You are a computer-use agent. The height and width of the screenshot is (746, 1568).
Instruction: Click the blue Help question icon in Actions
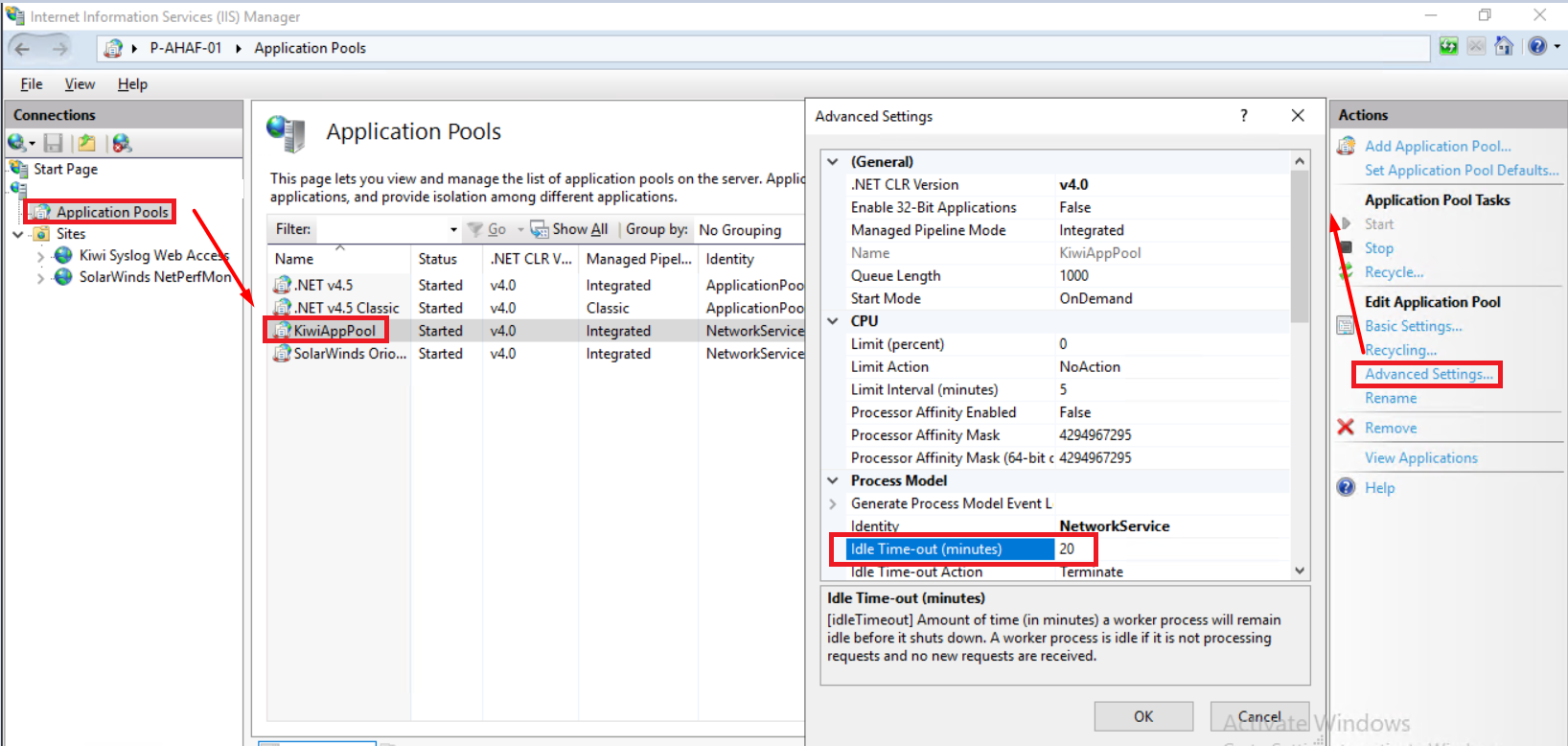click(1347, 487)
